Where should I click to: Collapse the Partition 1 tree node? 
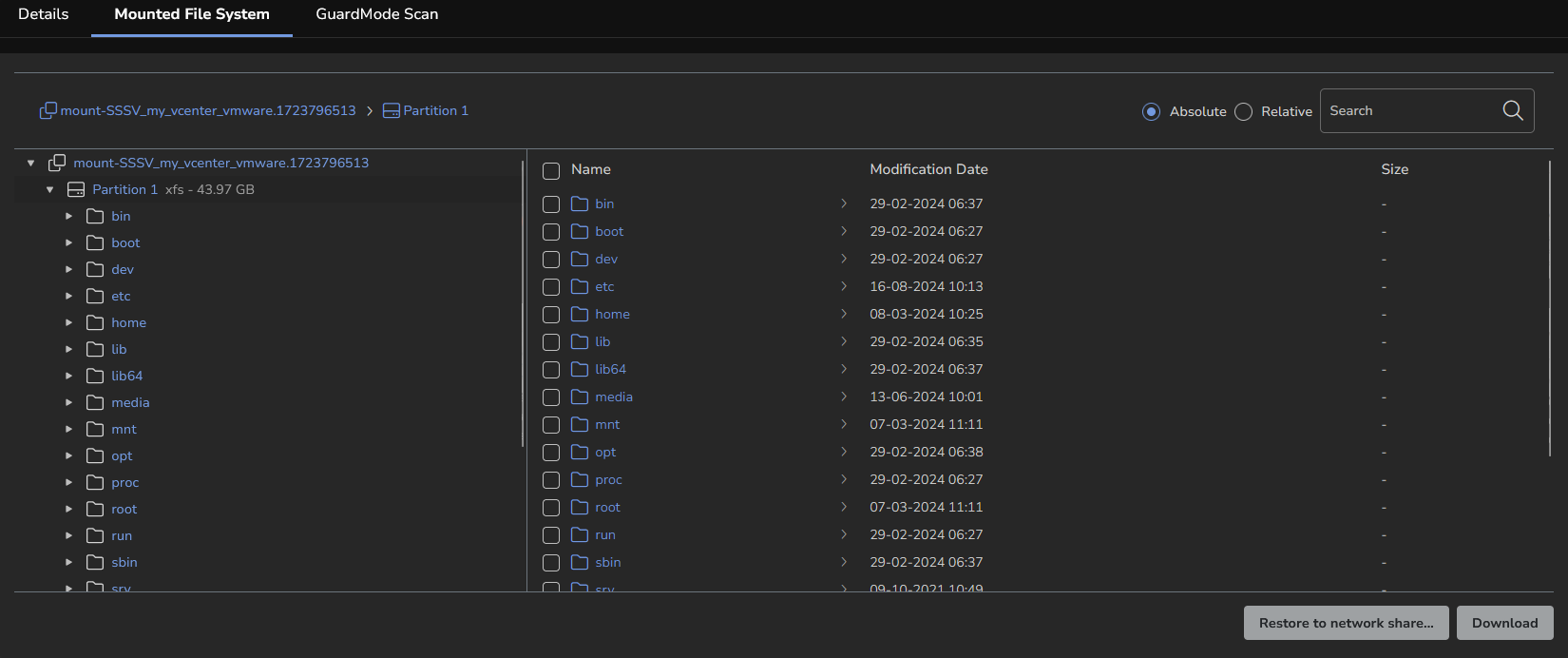coord(50,190)
